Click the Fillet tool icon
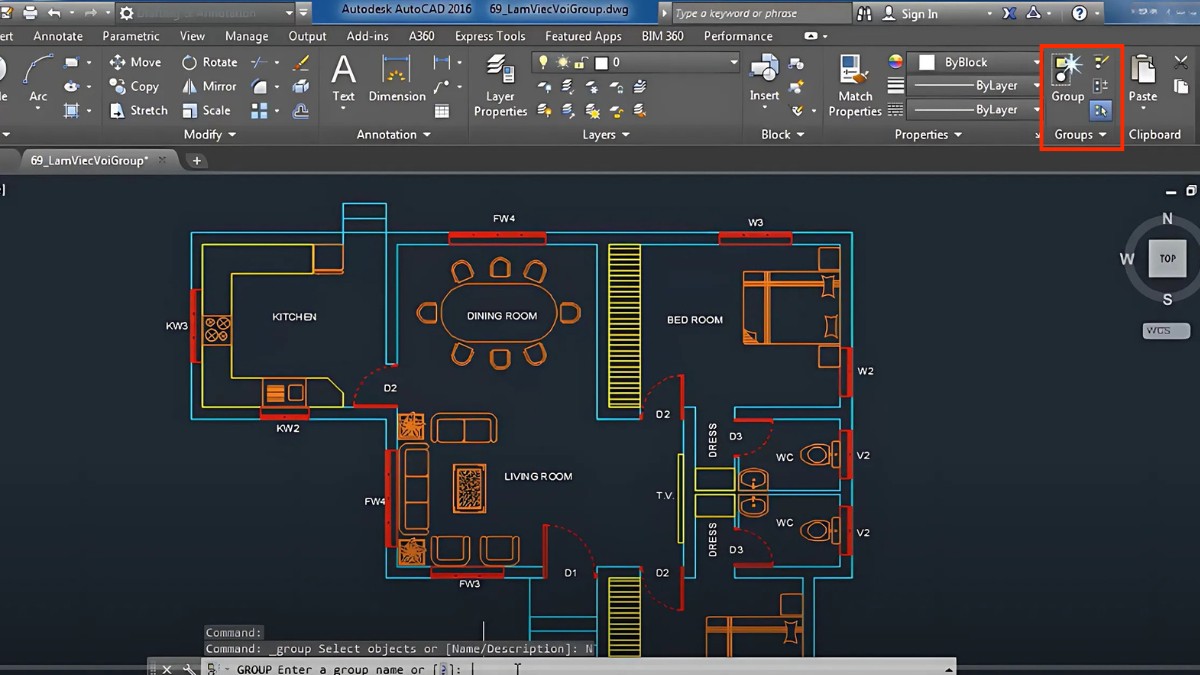The height and width of the screenshot is (675, 1200). pyautogui.click(x=259, y=87)
